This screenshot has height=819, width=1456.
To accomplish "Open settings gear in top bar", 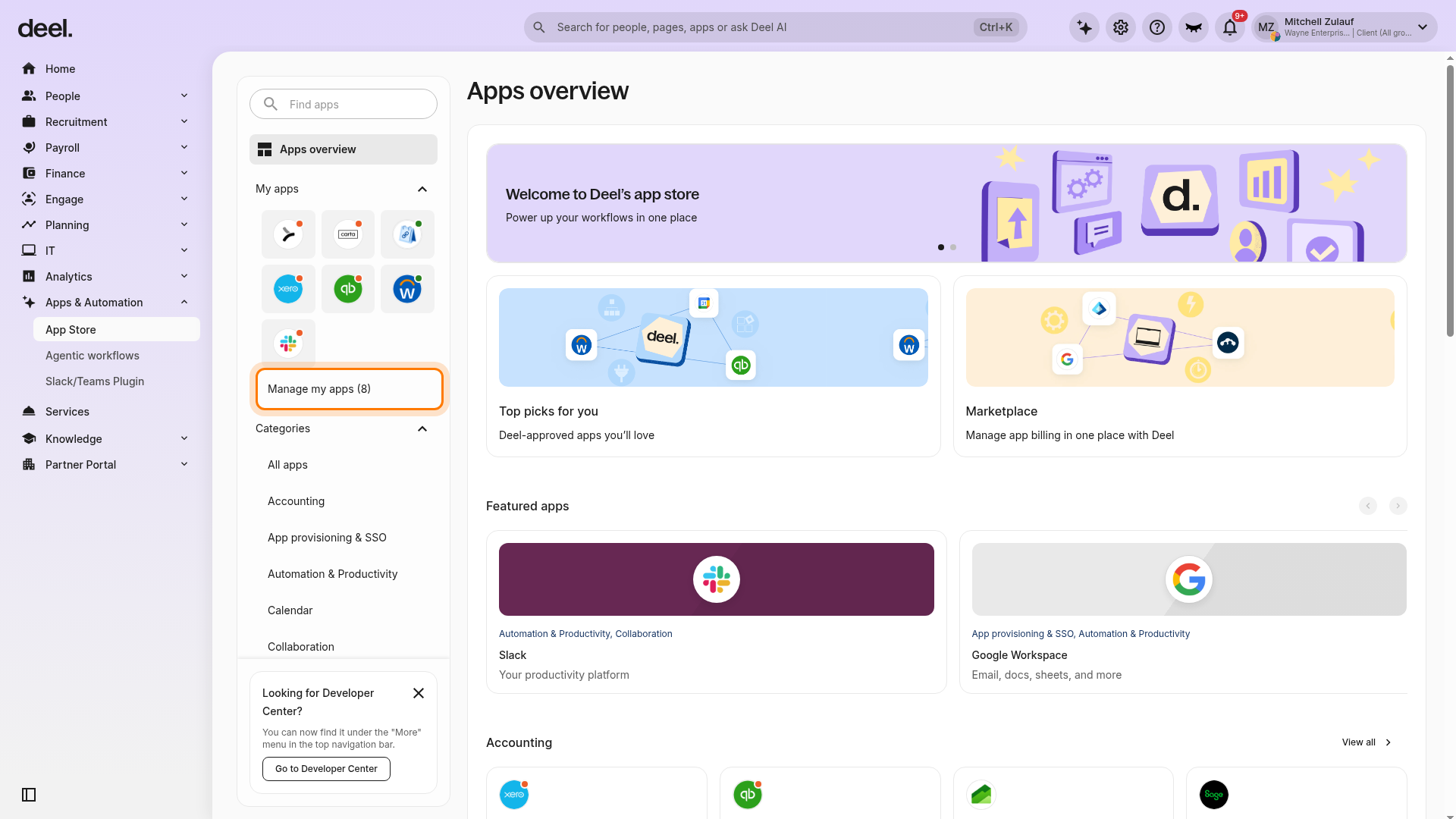I will click(x=1121, y=27).
